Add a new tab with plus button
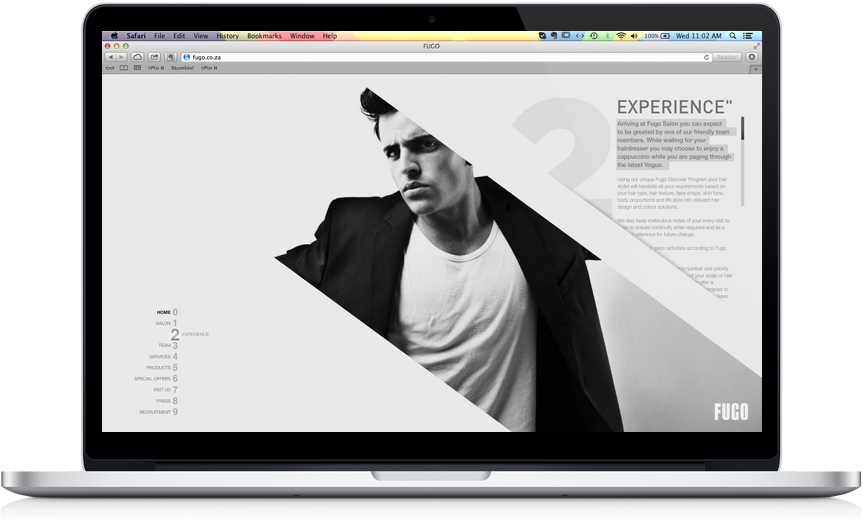Screen dimensions: 863x525 point(755,69)
